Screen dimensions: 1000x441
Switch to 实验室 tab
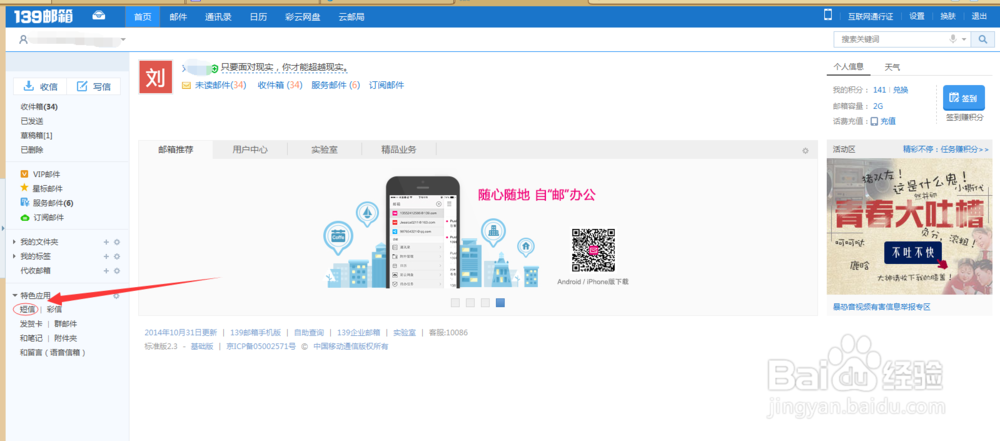(325, 150)
